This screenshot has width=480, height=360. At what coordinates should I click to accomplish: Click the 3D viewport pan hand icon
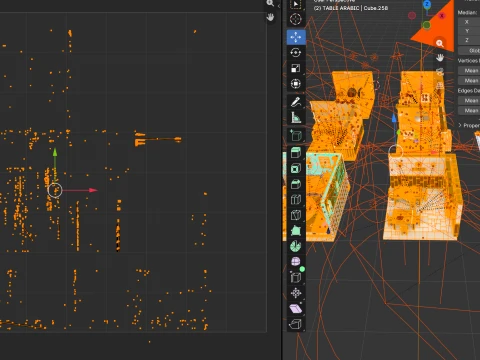(x=440, y=58)
